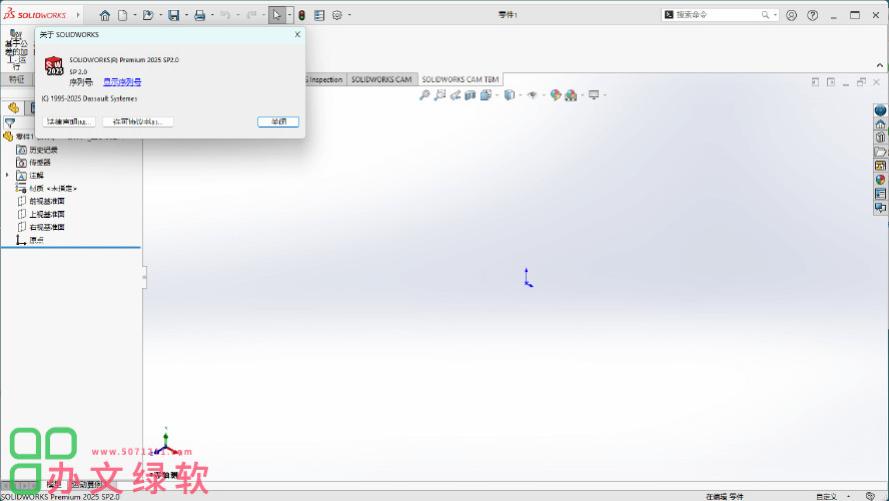Click the 显示序列号 link in About dialog

tap(122, 82)
